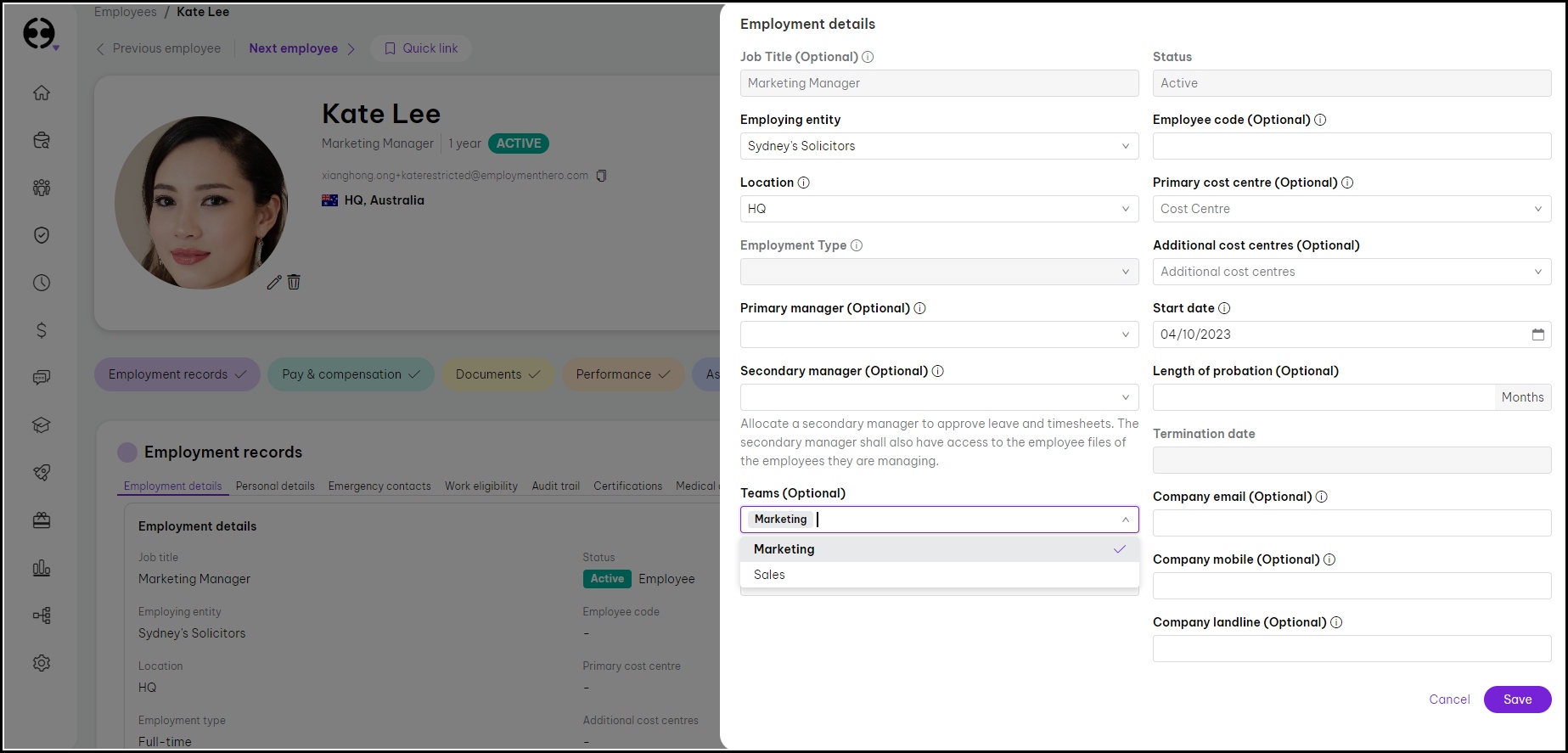Delete profile photo with trash icon
This screenshot has height=753, width=1568.
click(x=294, y=282)
